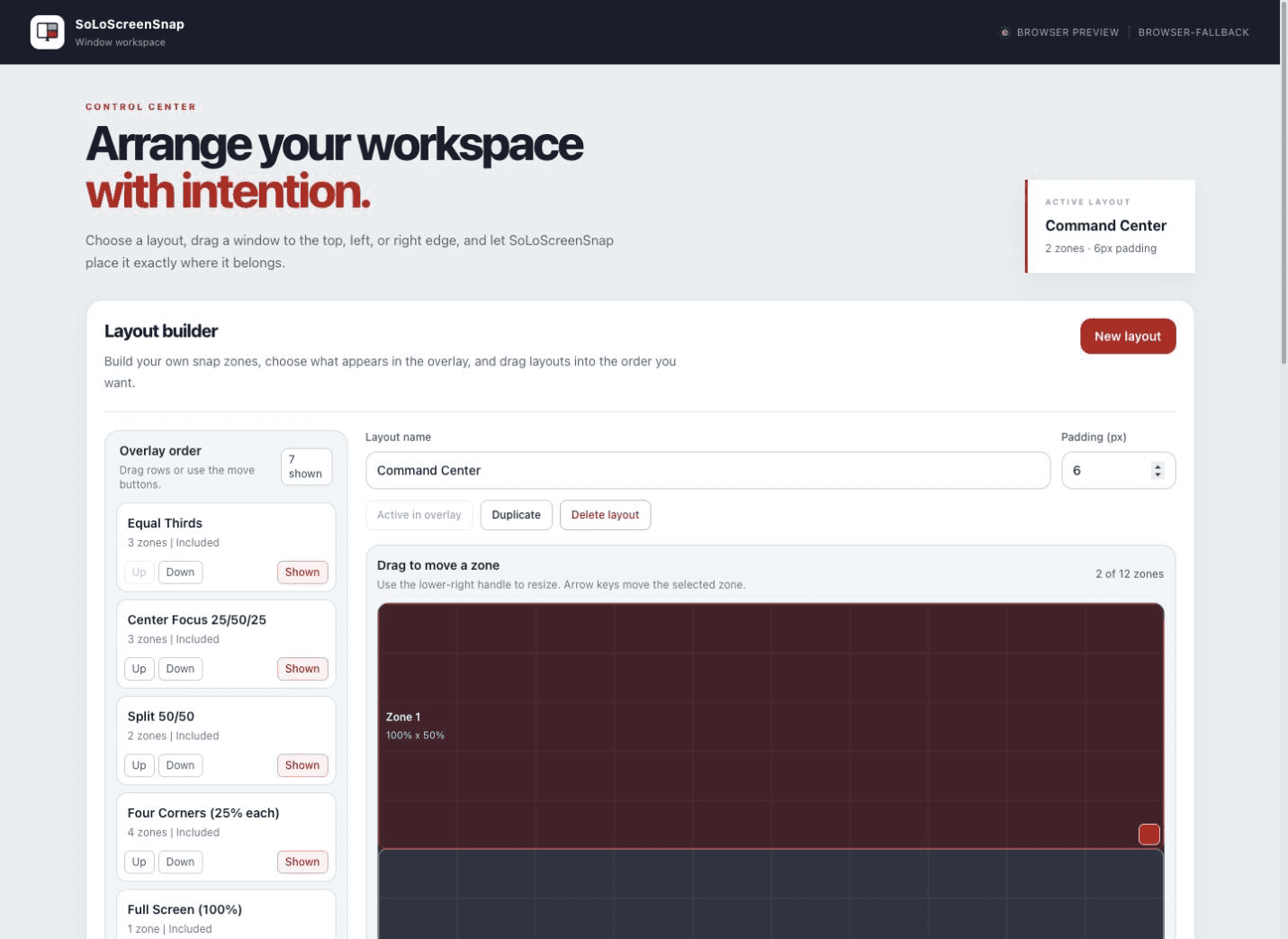1288x939 pixels.
Task: Click the "2 of 12 zones" counter
Action: click(x=1130, y=573)
